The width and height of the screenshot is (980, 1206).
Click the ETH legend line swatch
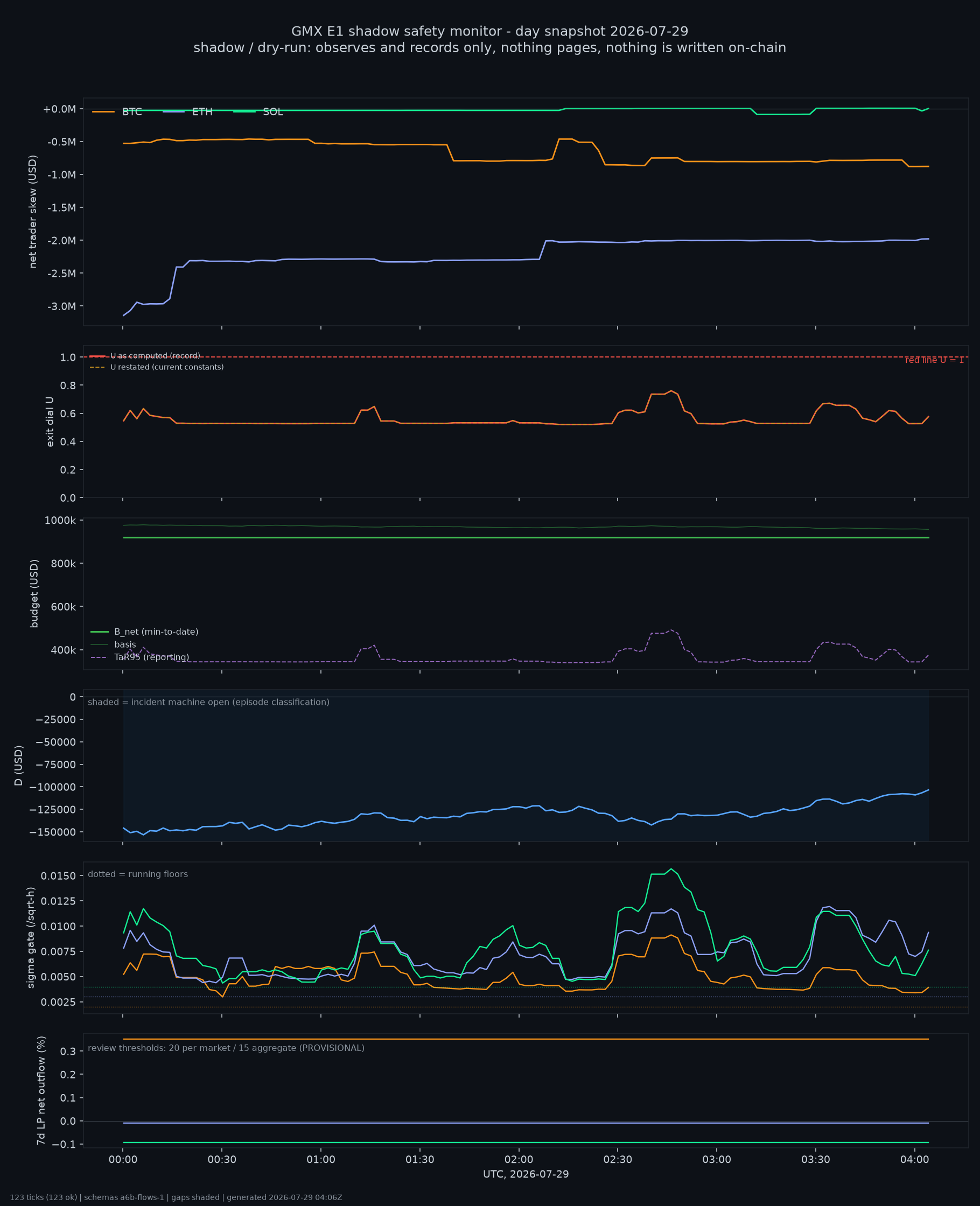point(174,112)
